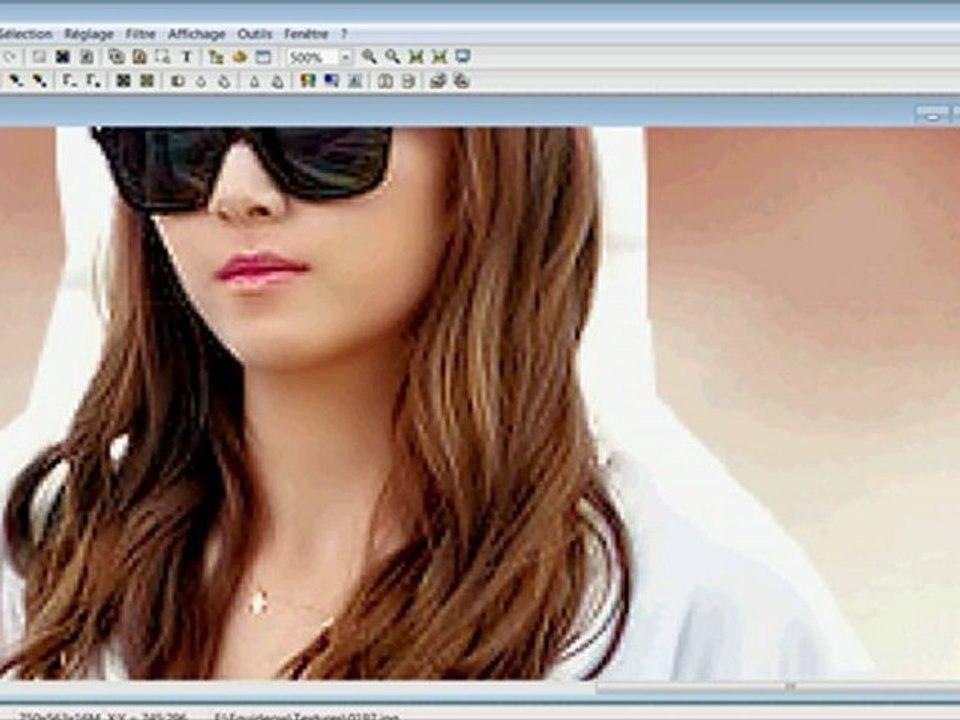Click the canvas size red document icon
The height and width of the screenshot is (720, 960).
[x=140, y=58]
